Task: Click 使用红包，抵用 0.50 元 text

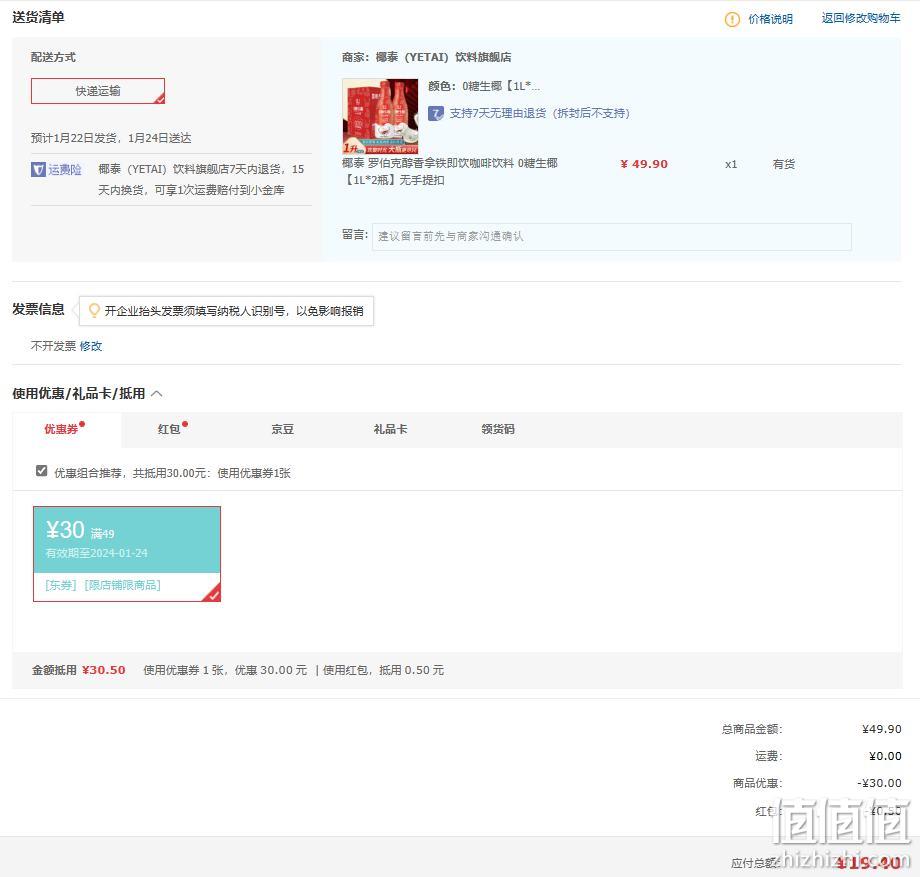Action: click(383, 670)
